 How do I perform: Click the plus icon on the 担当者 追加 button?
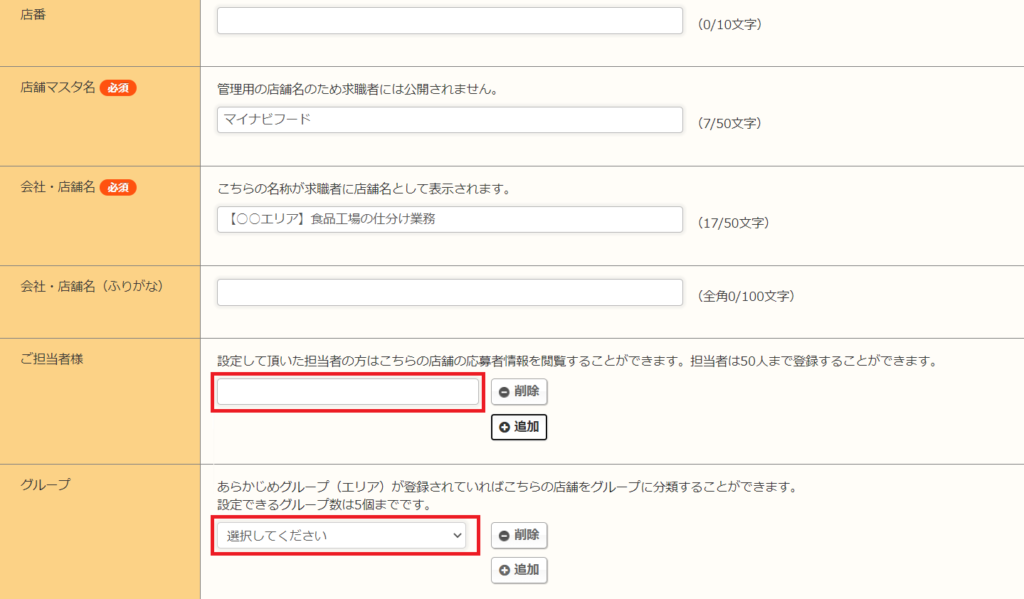pos(504,427)
